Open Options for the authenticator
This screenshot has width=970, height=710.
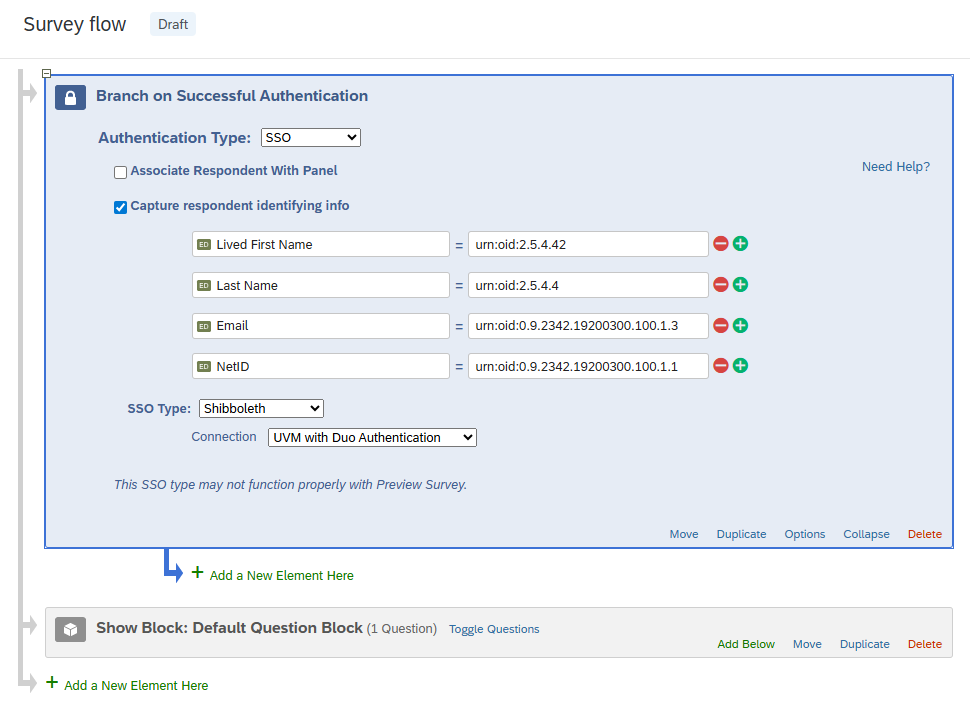pos(804,534)
